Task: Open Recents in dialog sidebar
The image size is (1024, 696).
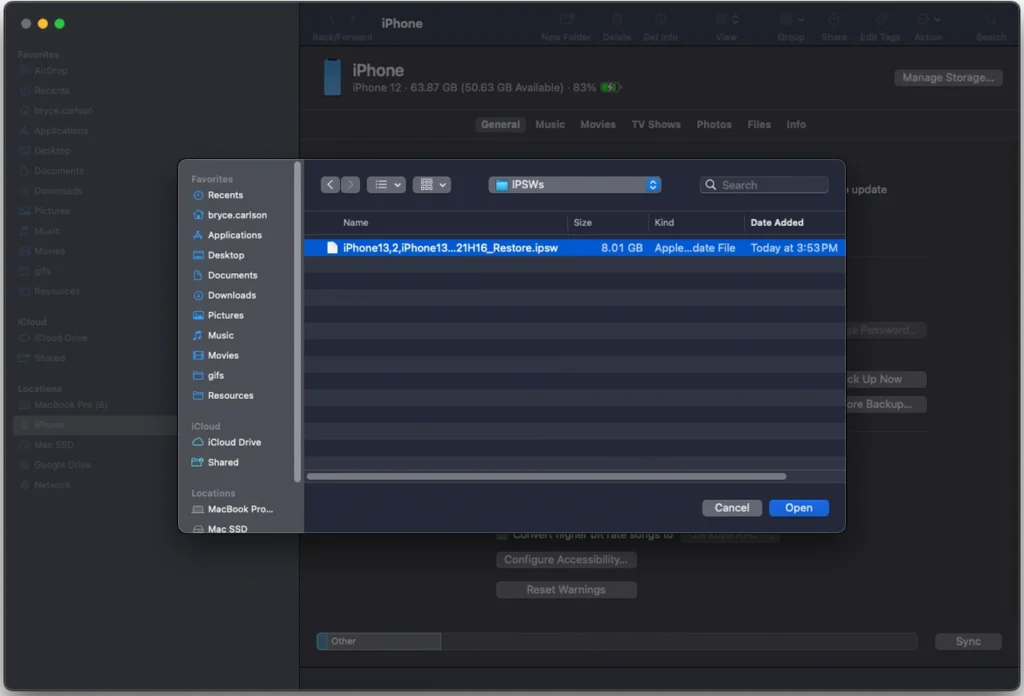Action: (224, 195)
